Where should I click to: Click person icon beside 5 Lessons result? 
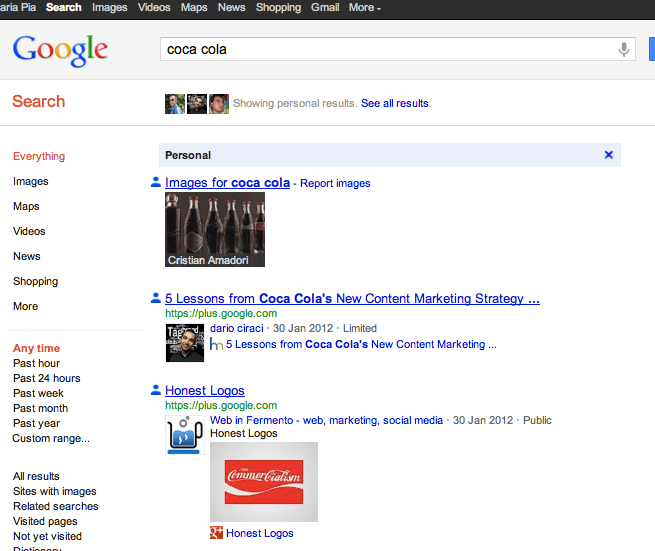point(156,298)
